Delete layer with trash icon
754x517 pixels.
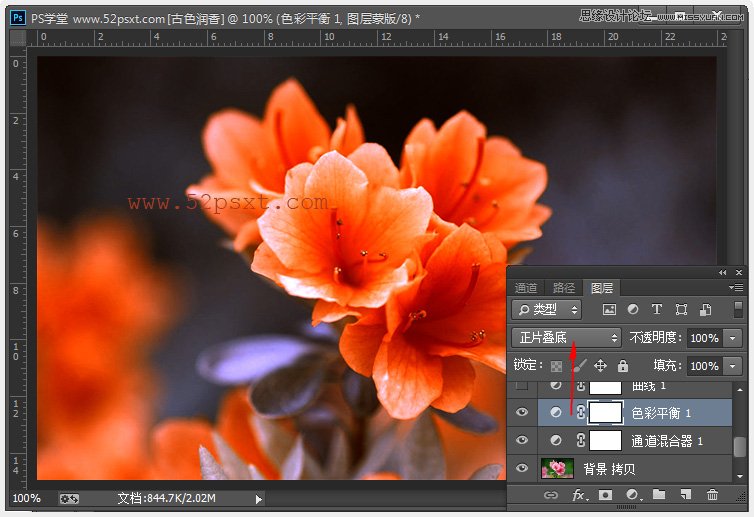pyautogui.click(x=712, y=495)
